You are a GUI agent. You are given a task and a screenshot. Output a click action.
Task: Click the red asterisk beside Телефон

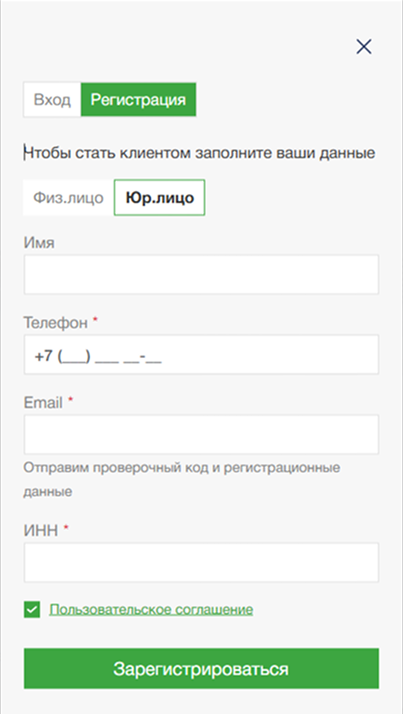click(95, 320)
